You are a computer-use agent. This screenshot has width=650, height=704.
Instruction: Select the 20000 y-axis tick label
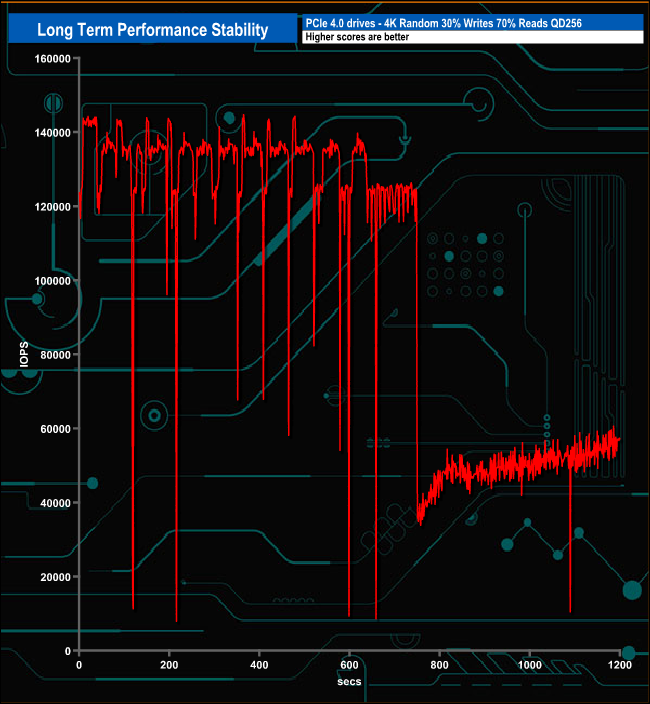pos(49,577)
